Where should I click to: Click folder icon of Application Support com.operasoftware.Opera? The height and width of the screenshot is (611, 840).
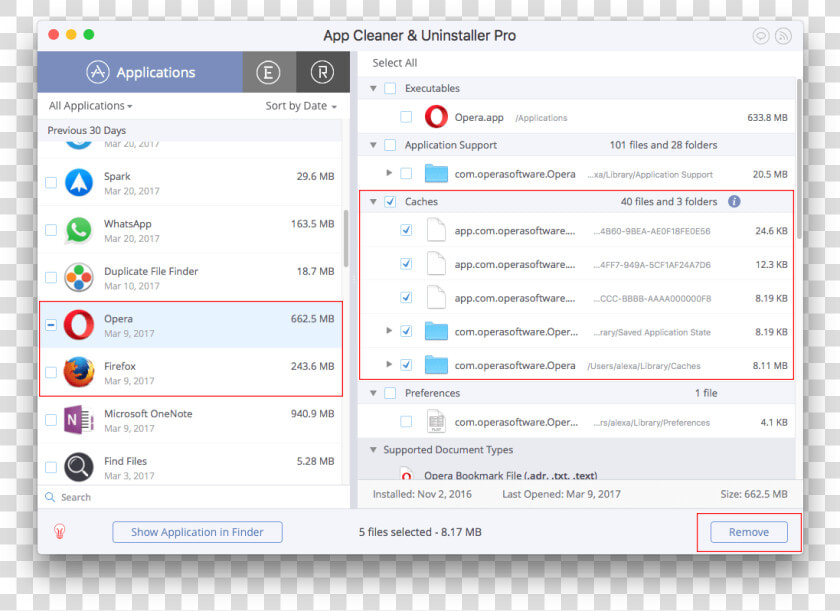436,174
